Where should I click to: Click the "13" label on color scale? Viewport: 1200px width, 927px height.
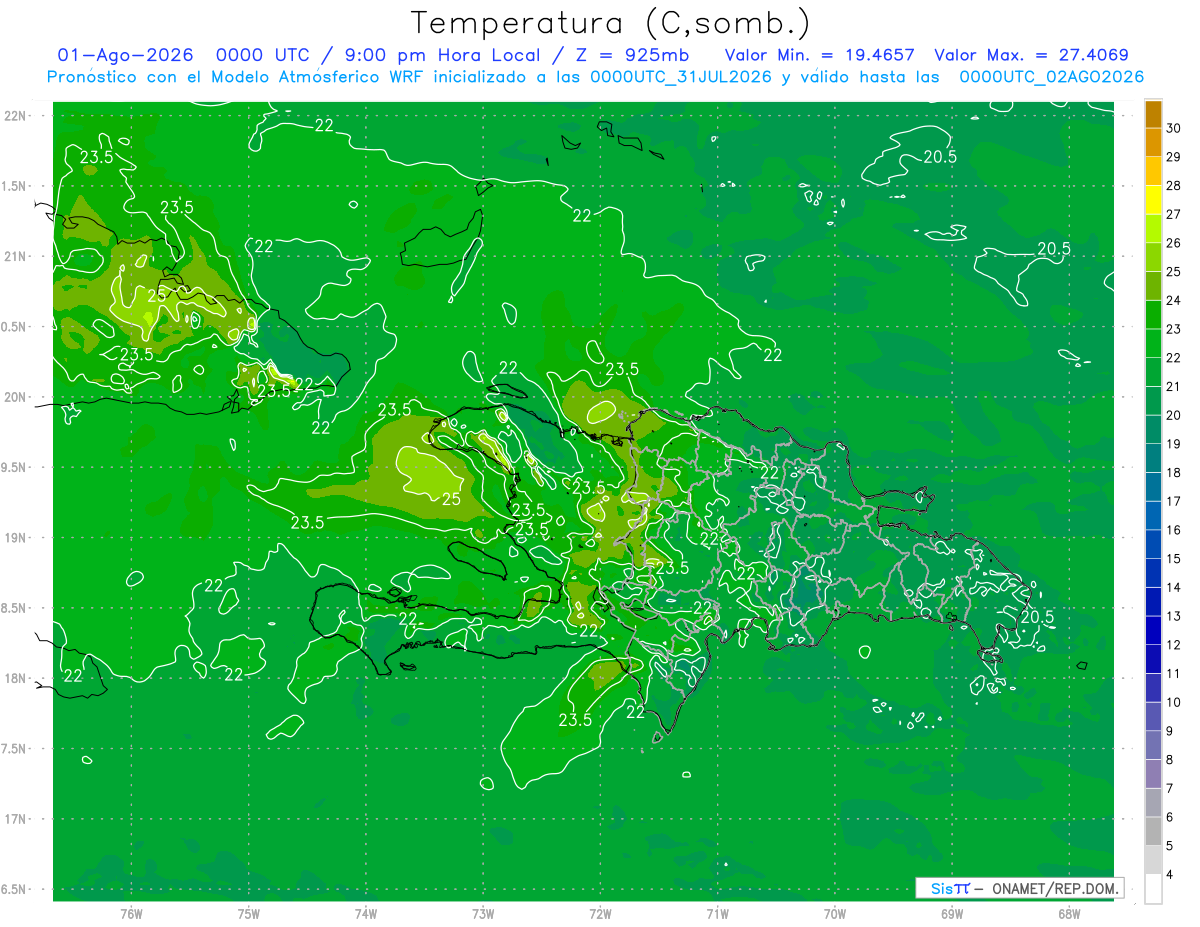point(1174,616)
